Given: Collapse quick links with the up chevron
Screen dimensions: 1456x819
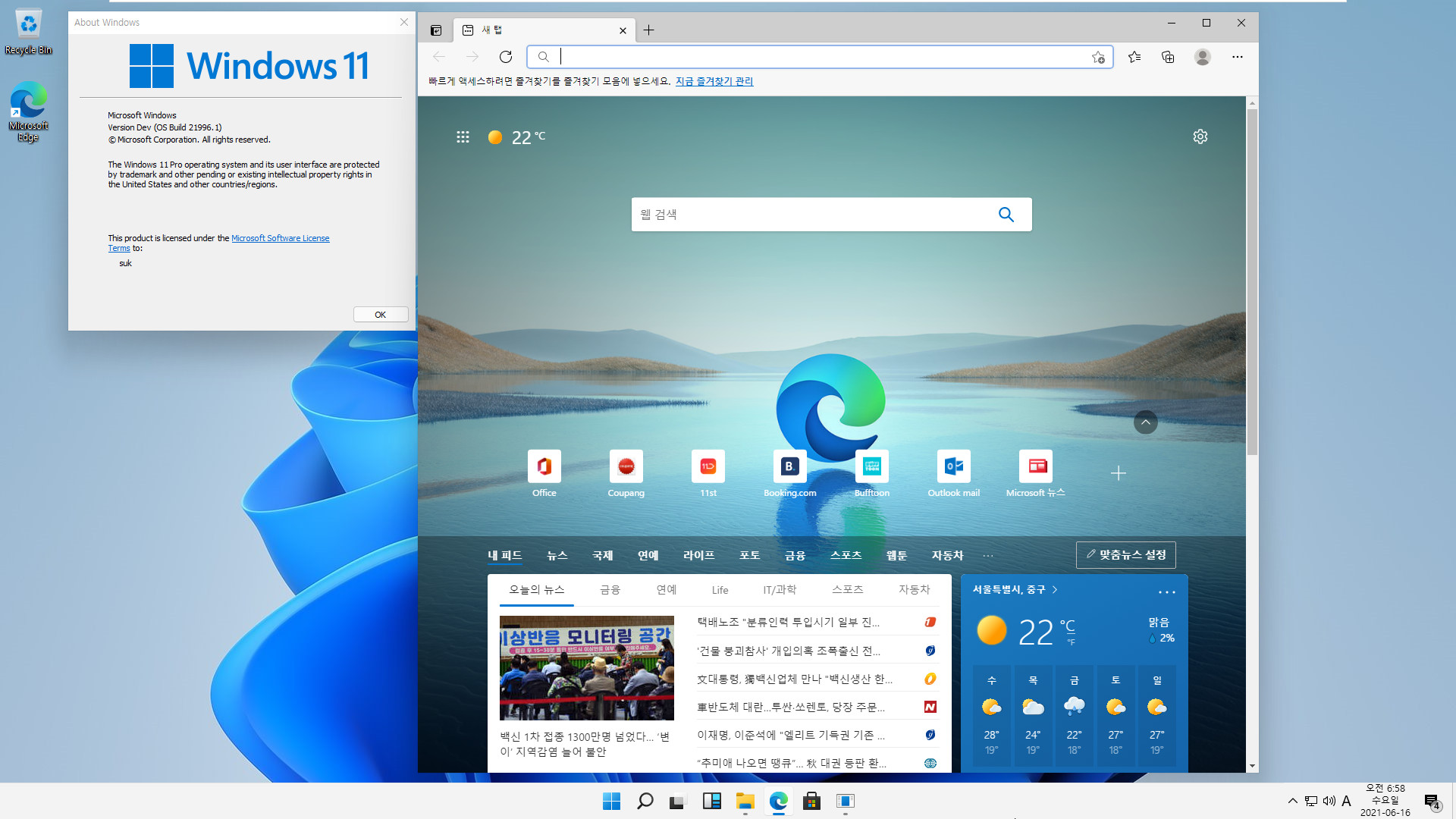Looking at the screenshot, I should 1145,422.
